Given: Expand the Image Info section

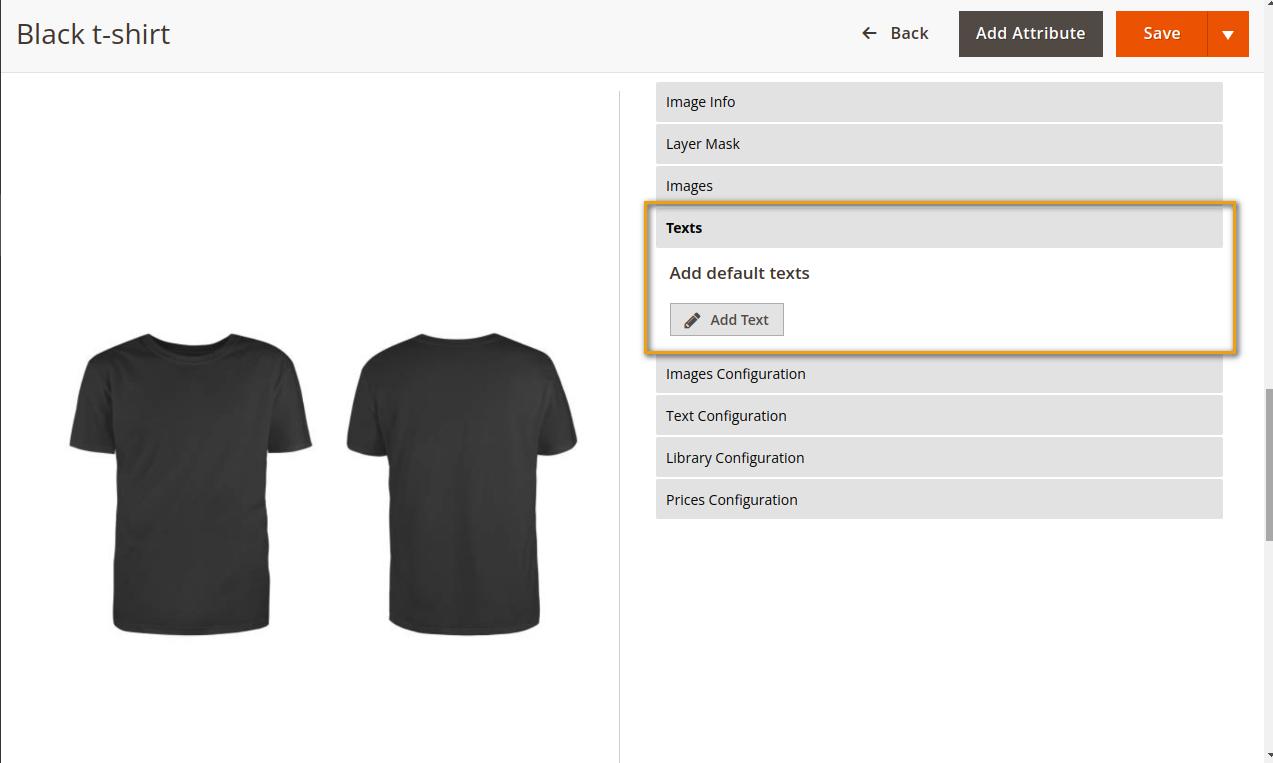Looking at the screenshot, I should point(939,102).
